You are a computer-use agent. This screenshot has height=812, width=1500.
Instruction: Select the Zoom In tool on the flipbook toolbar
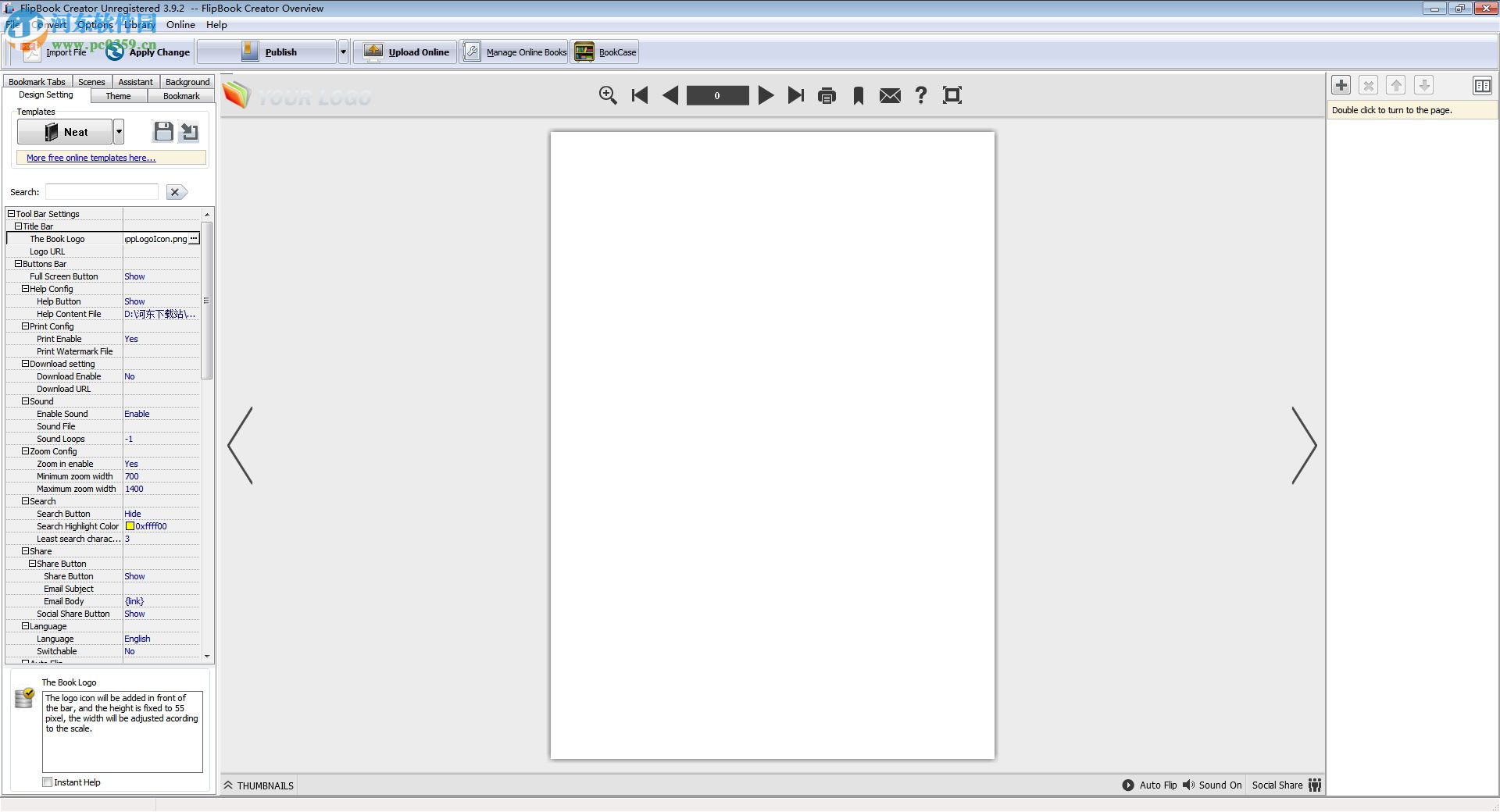(608, 95)
